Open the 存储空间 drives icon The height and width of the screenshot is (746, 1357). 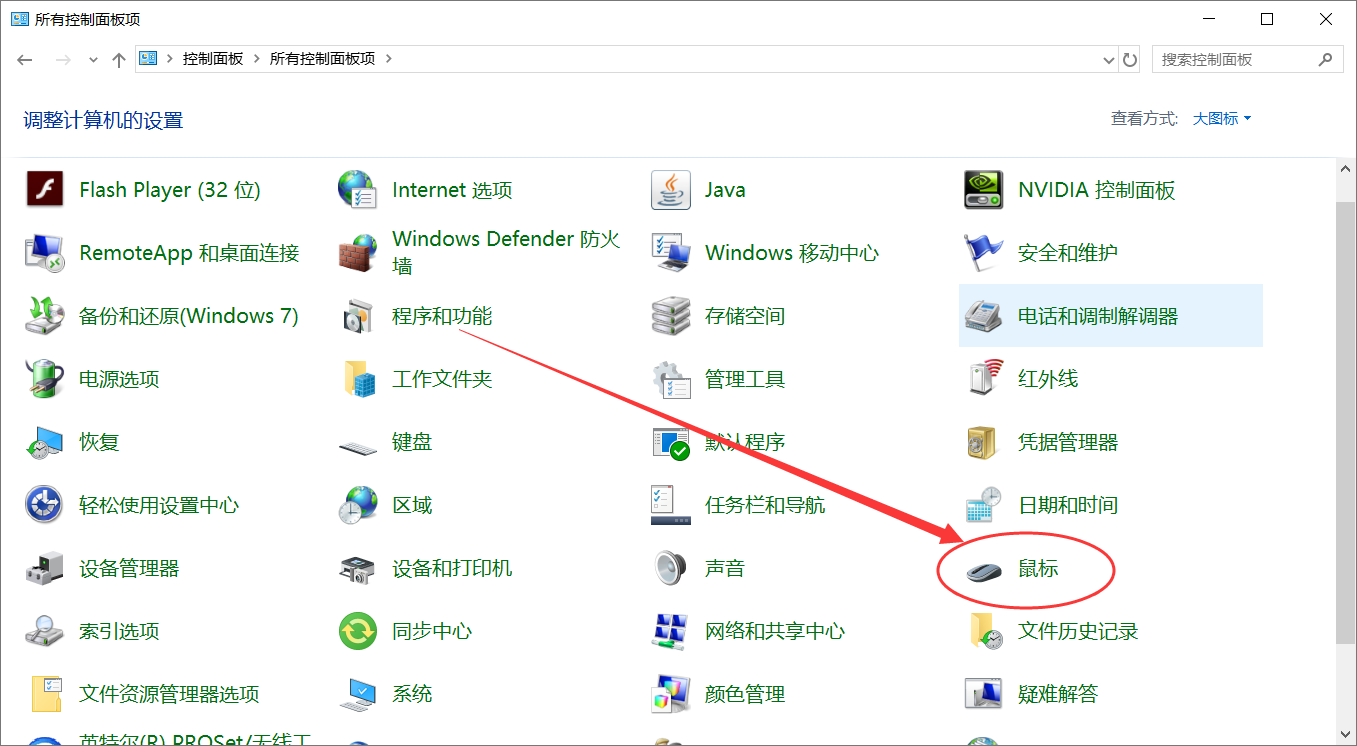tap(670, 316)
